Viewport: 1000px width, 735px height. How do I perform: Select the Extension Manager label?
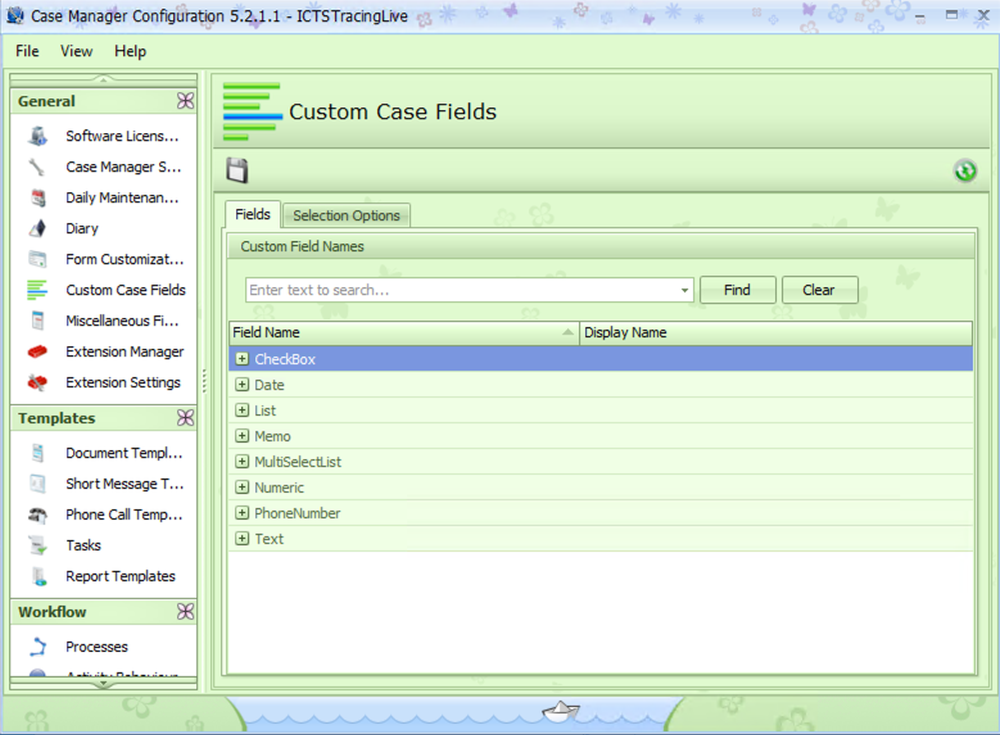(x=125, y=352)
